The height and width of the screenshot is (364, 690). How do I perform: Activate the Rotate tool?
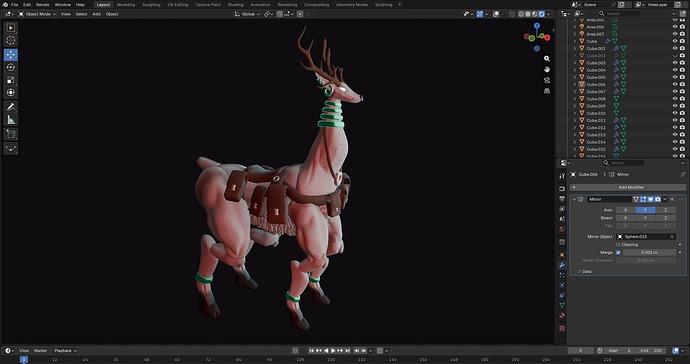pos(11,67)
